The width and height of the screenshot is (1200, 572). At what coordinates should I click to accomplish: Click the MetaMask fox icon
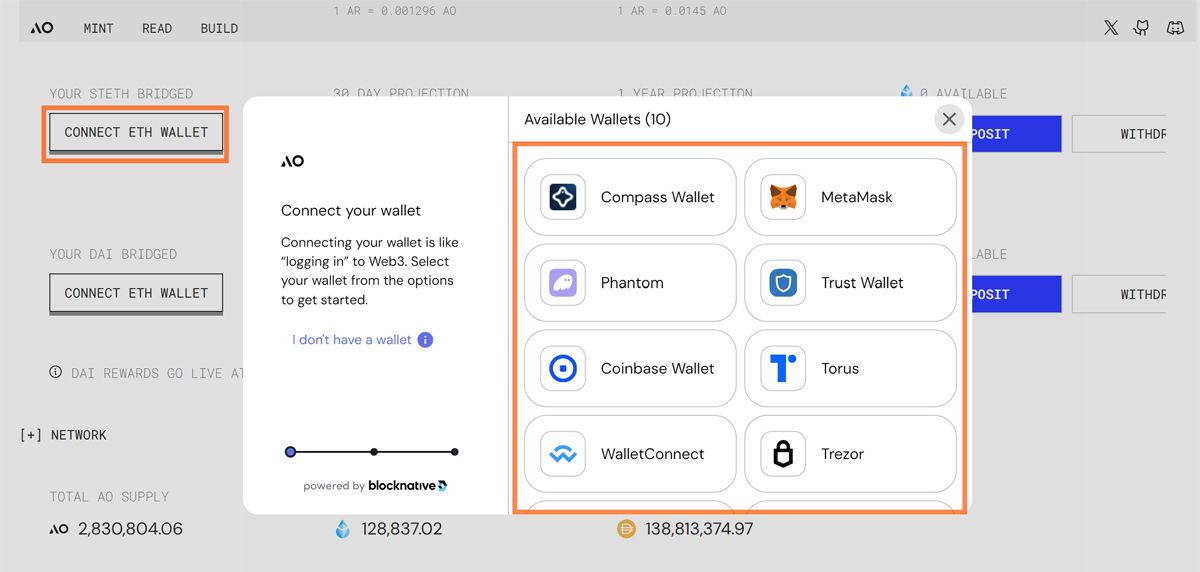783,197
